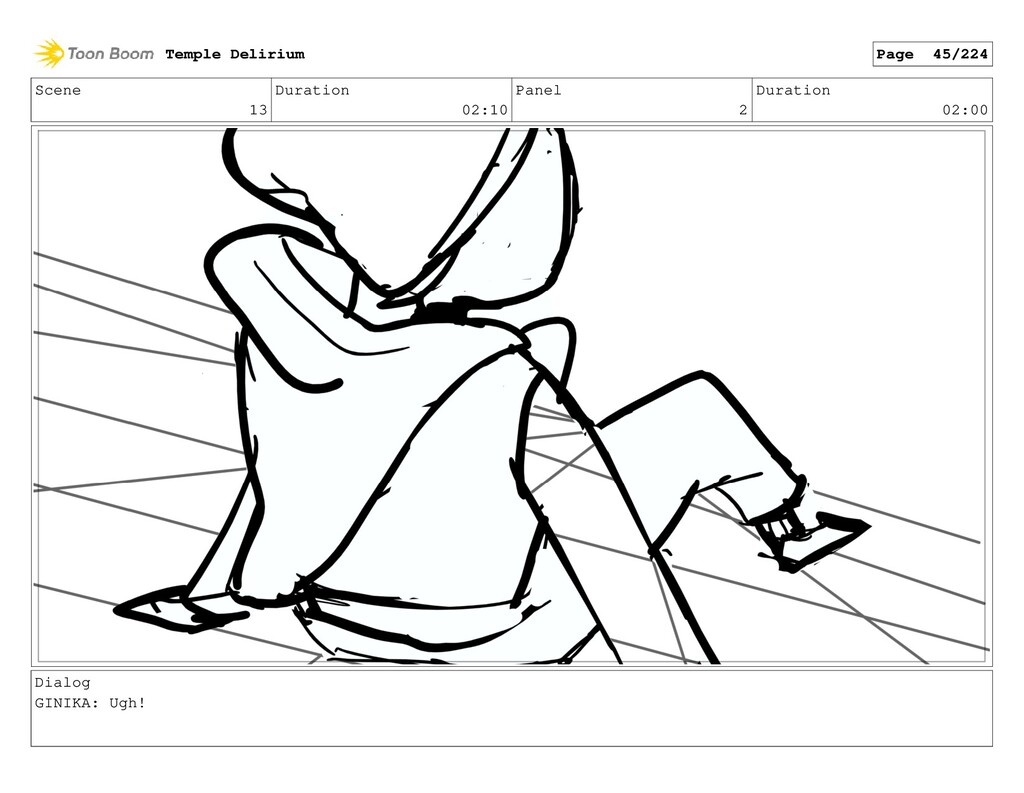Viewport: 1024px width, 793px height.
Task: Click the Scene label cell
Action: (151, 100)
